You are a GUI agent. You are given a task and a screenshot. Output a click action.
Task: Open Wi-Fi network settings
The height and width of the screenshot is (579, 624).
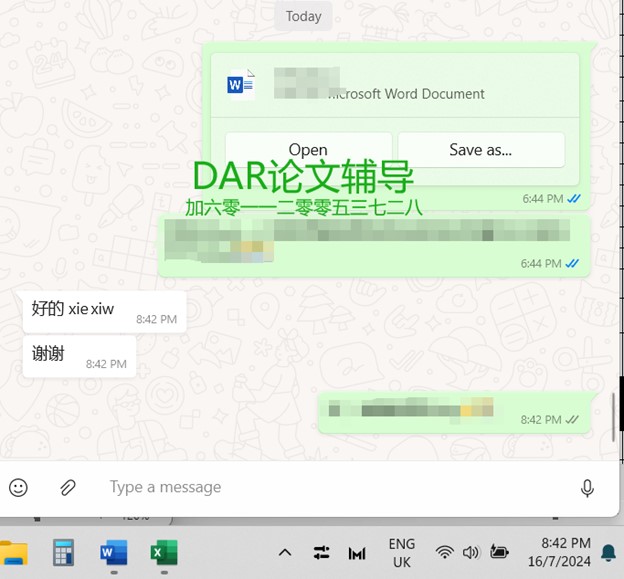click(445, 552)
